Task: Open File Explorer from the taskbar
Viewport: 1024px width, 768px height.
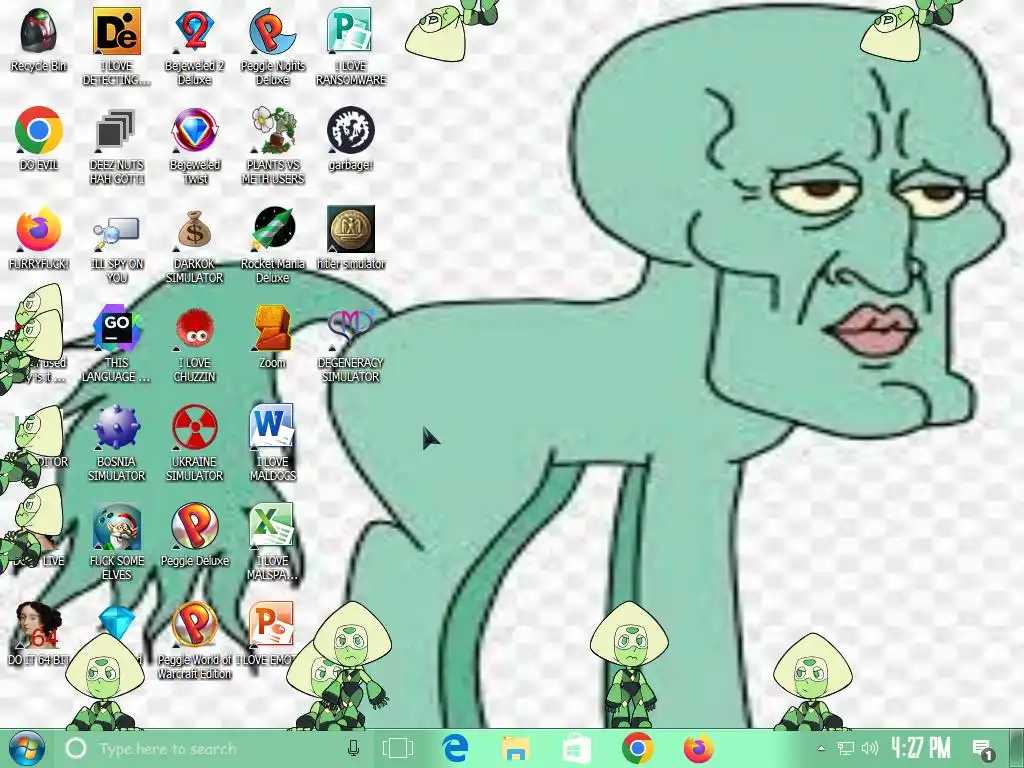Action: 516,748
